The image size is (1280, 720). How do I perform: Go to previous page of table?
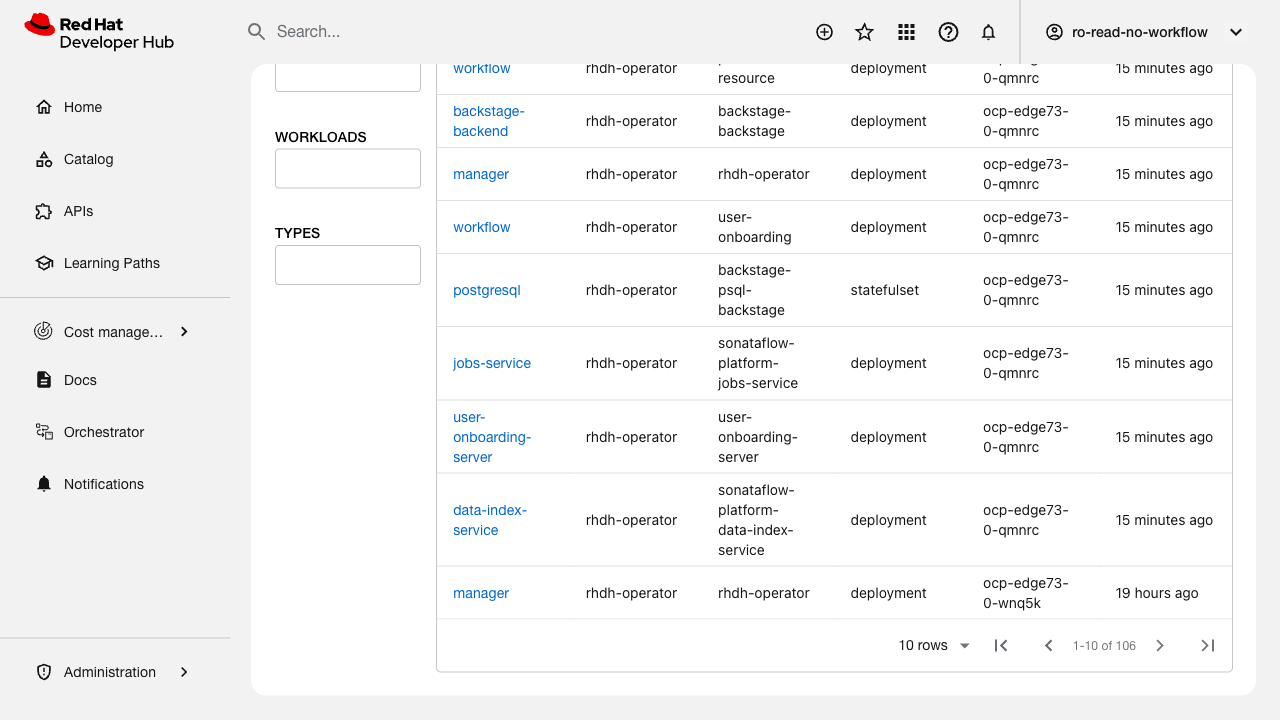tap(1048, 646)
